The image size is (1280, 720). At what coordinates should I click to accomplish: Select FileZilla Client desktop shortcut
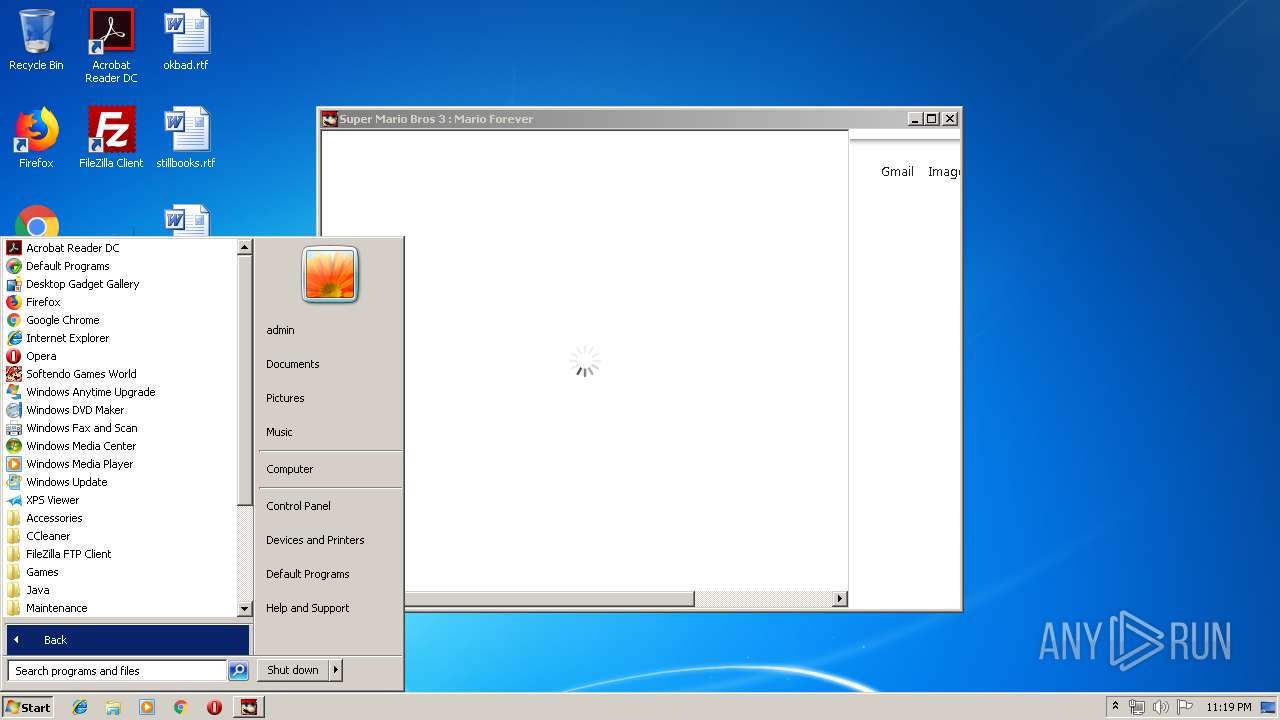click(111, 138)
